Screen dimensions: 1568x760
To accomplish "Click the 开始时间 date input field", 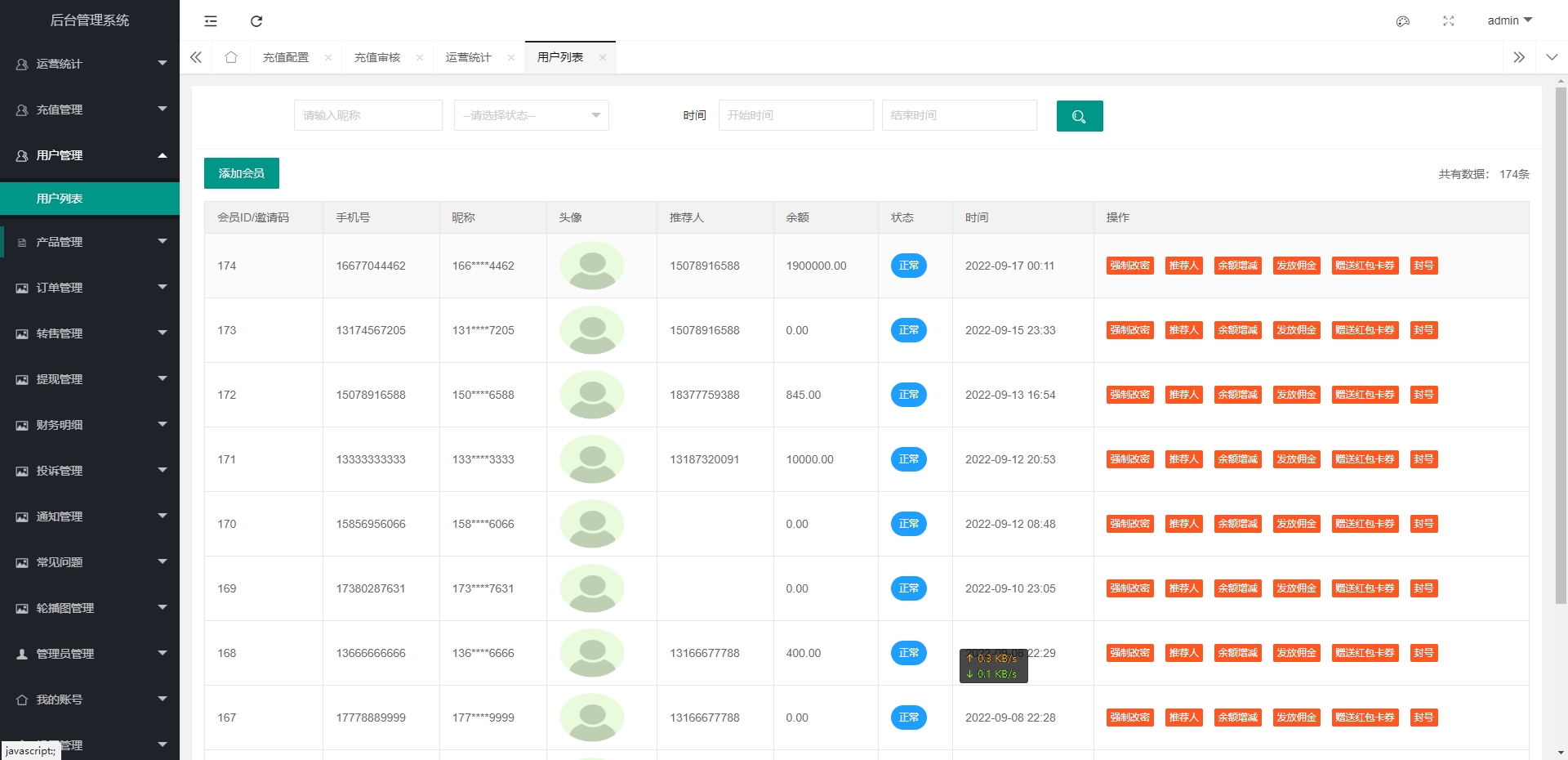I will 795,115.
